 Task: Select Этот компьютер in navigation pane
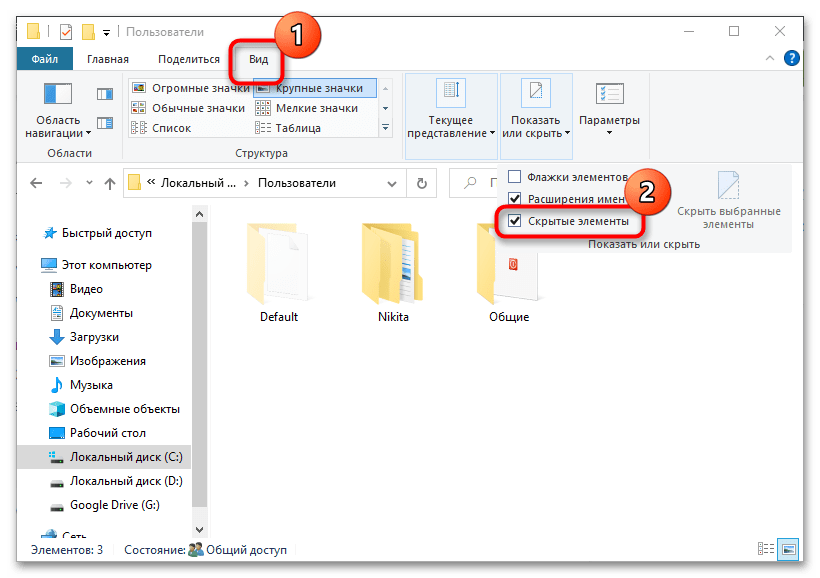point(97,265)
